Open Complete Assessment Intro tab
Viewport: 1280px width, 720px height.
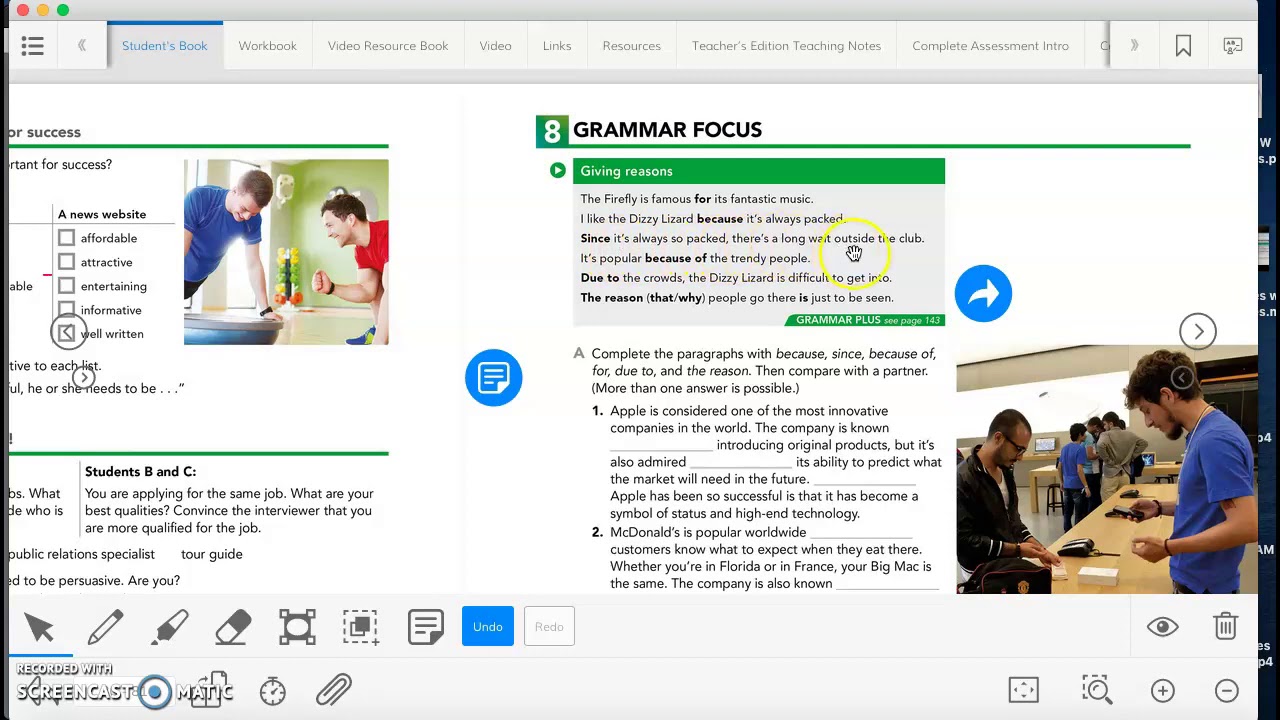point(990,46)
